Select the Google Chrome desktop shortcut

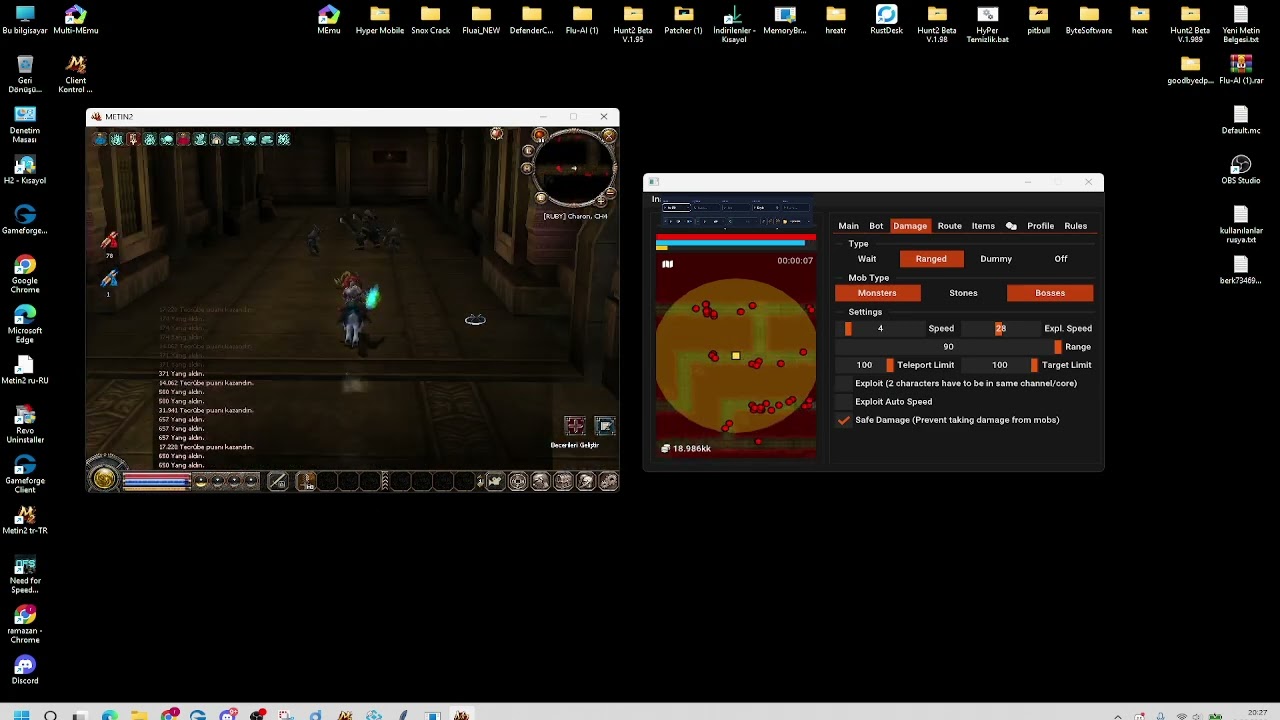[25, 275]
